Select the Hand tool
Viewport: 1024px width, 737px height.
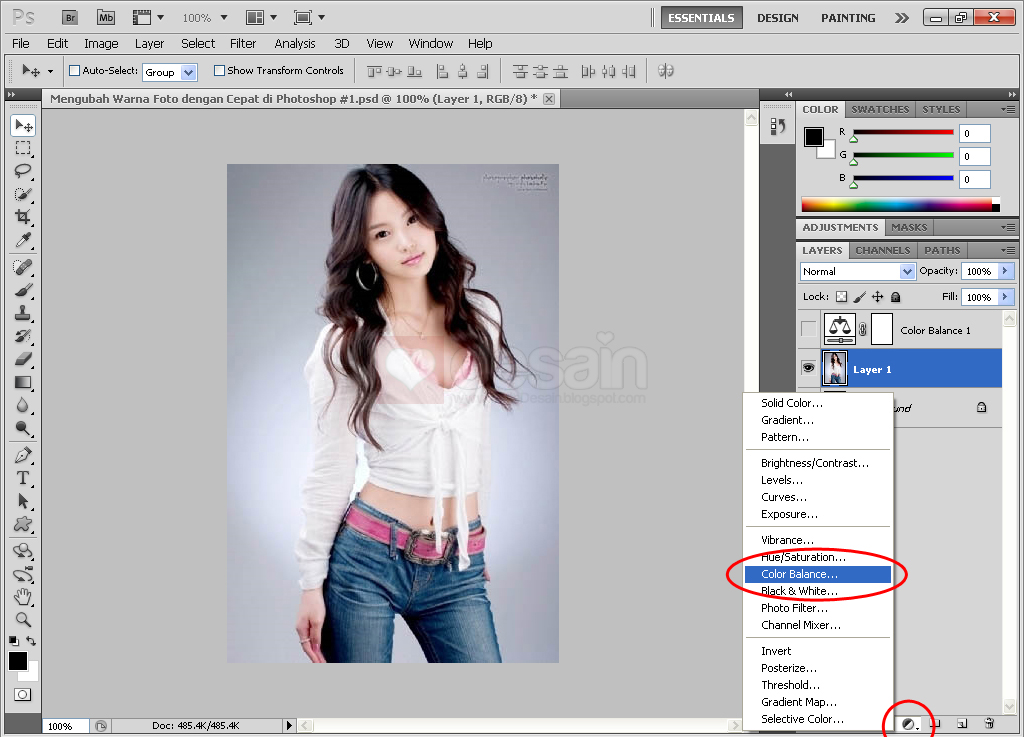(23, 597)
